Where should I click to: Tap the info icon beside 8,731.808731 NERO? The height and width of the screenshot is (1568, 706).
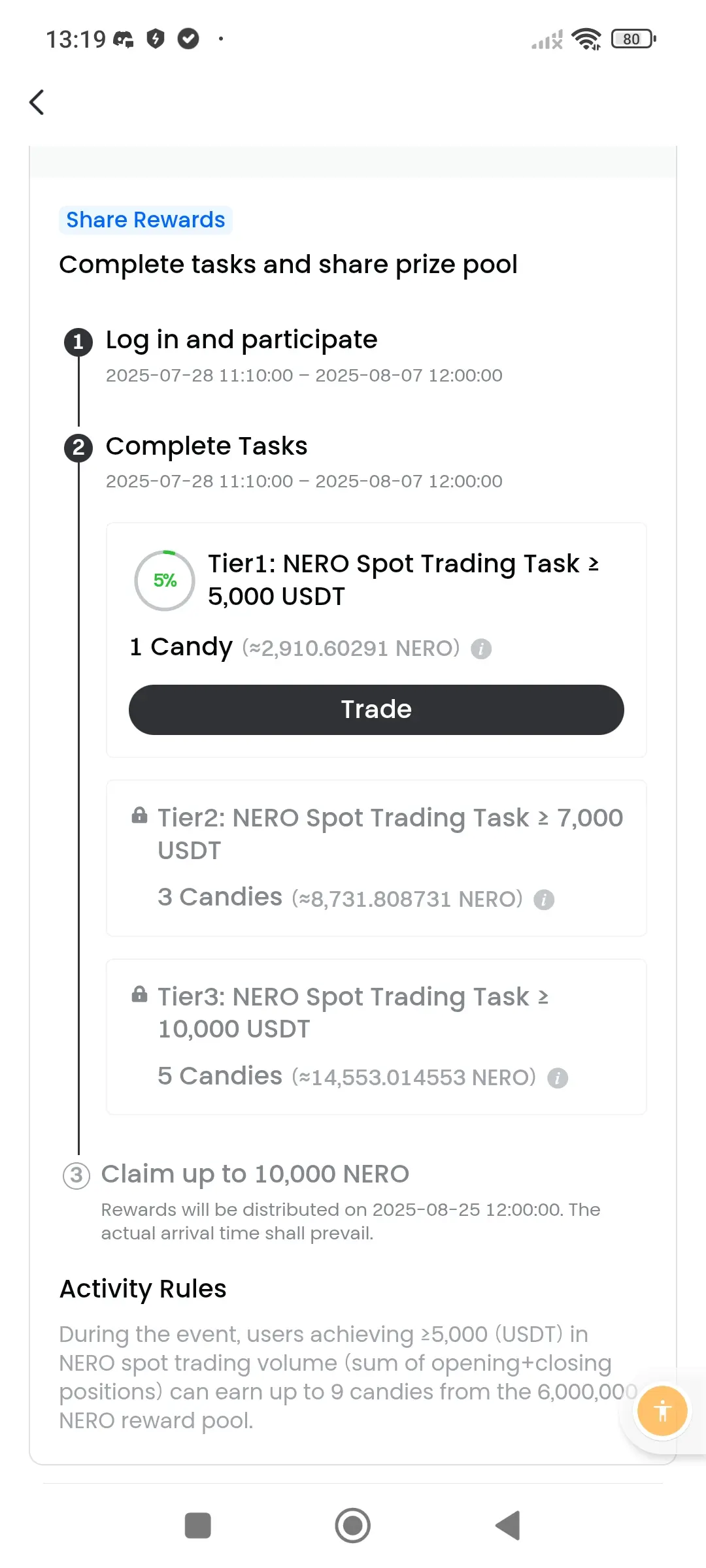click(x=544, y=900)
